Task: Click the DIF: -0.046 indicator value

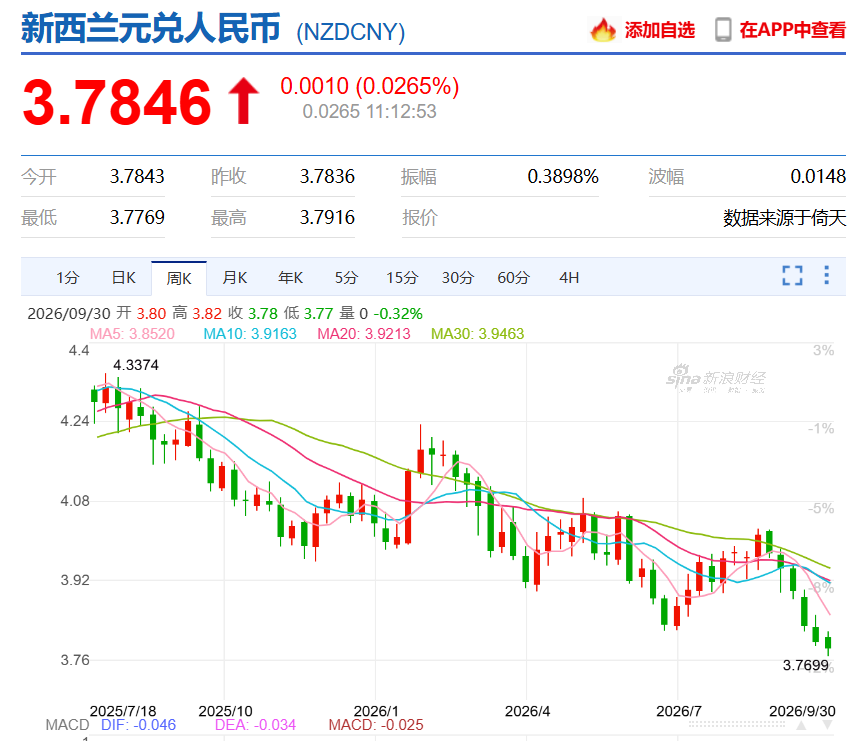Action: (138, 725)
